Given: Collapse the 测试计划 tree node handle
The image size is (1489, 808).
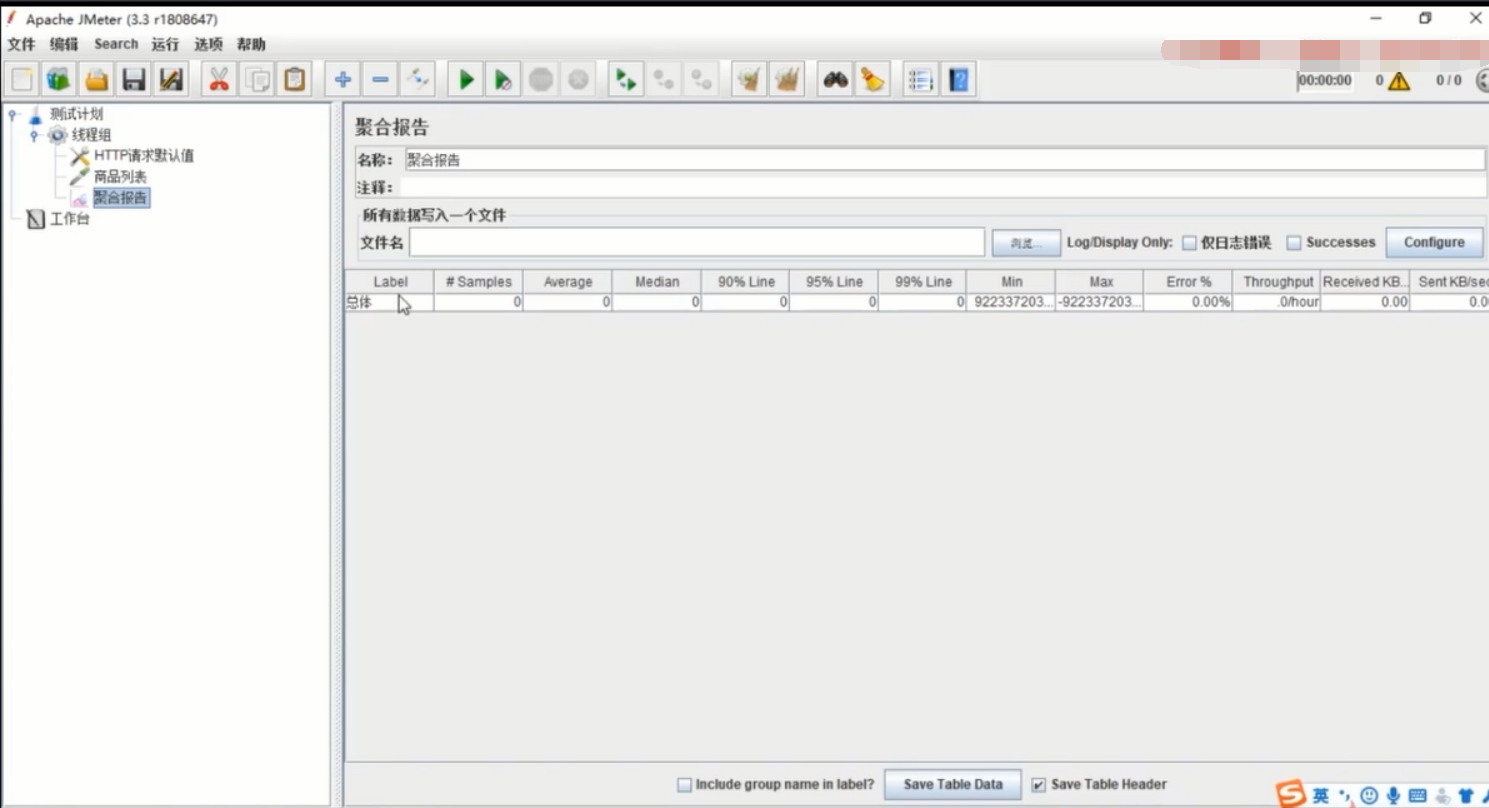Looking at the screenshot, I should [x=13, y=114].
